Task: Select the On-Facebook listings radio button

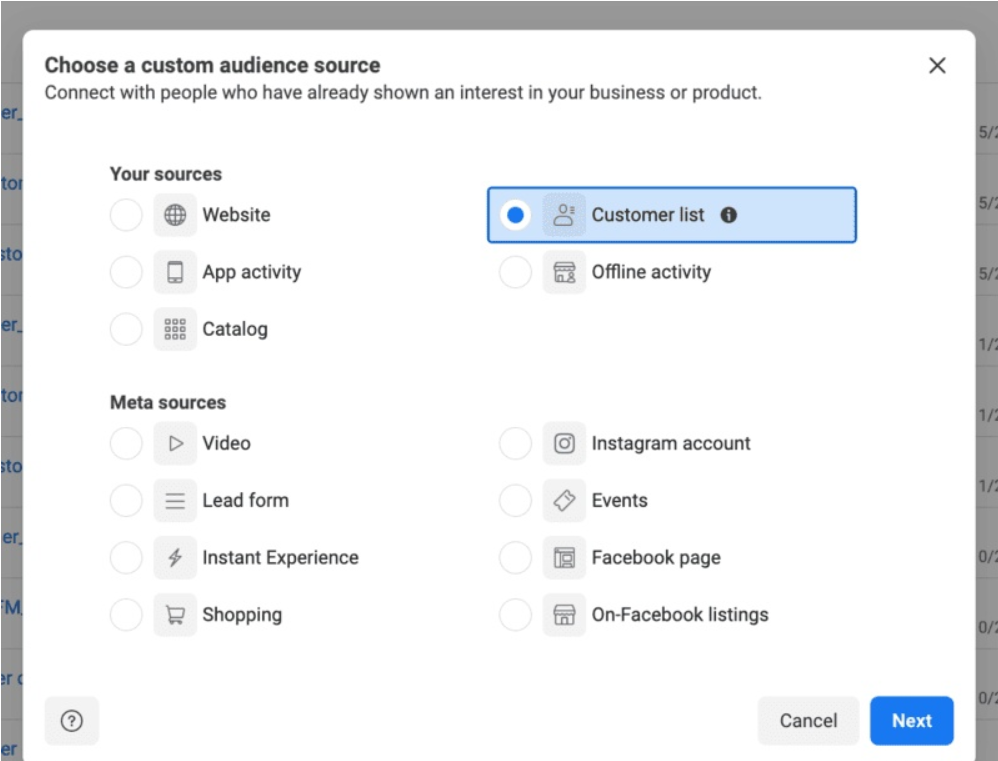Action: 515,615
